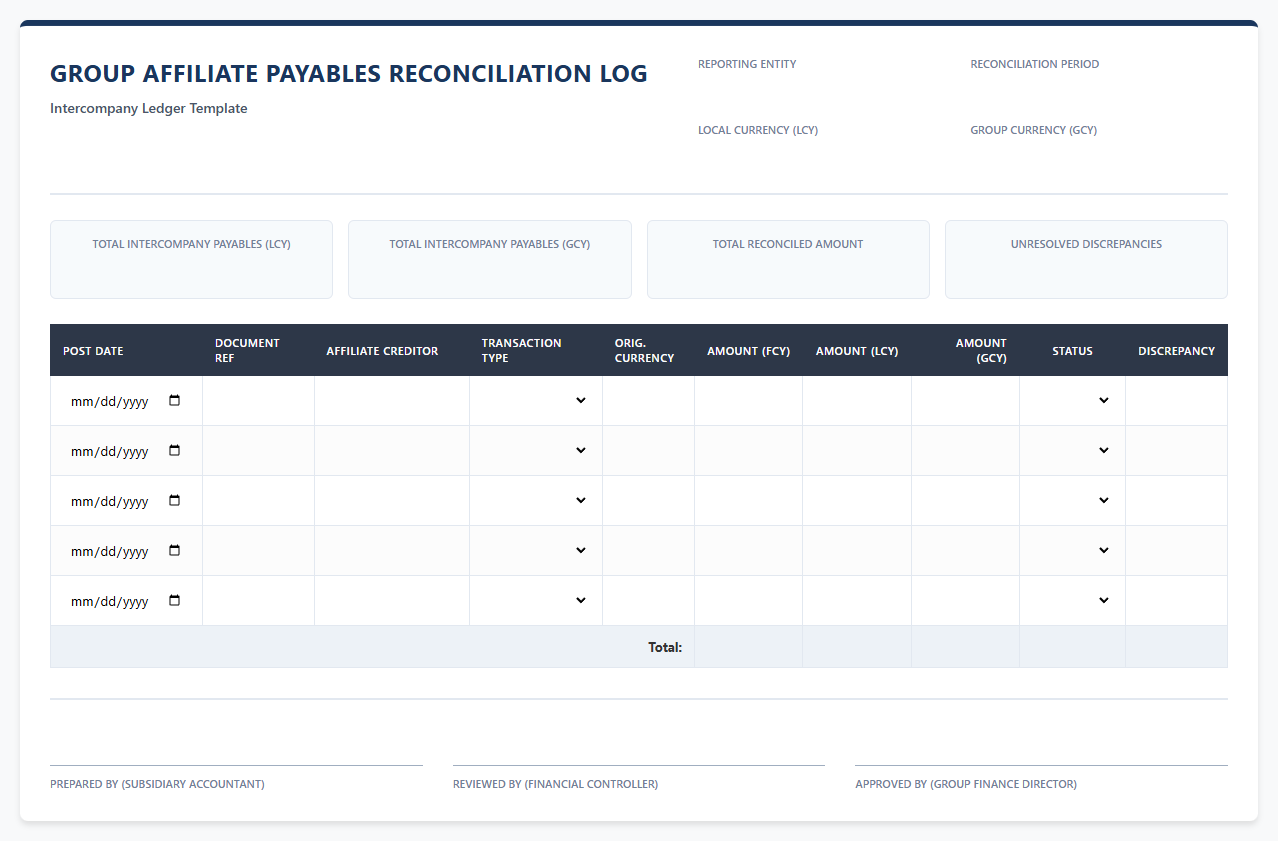Select the Total Intercompany Payables (GCY) card
This screenshot has width=1278, height=841.
click(490, 259)
